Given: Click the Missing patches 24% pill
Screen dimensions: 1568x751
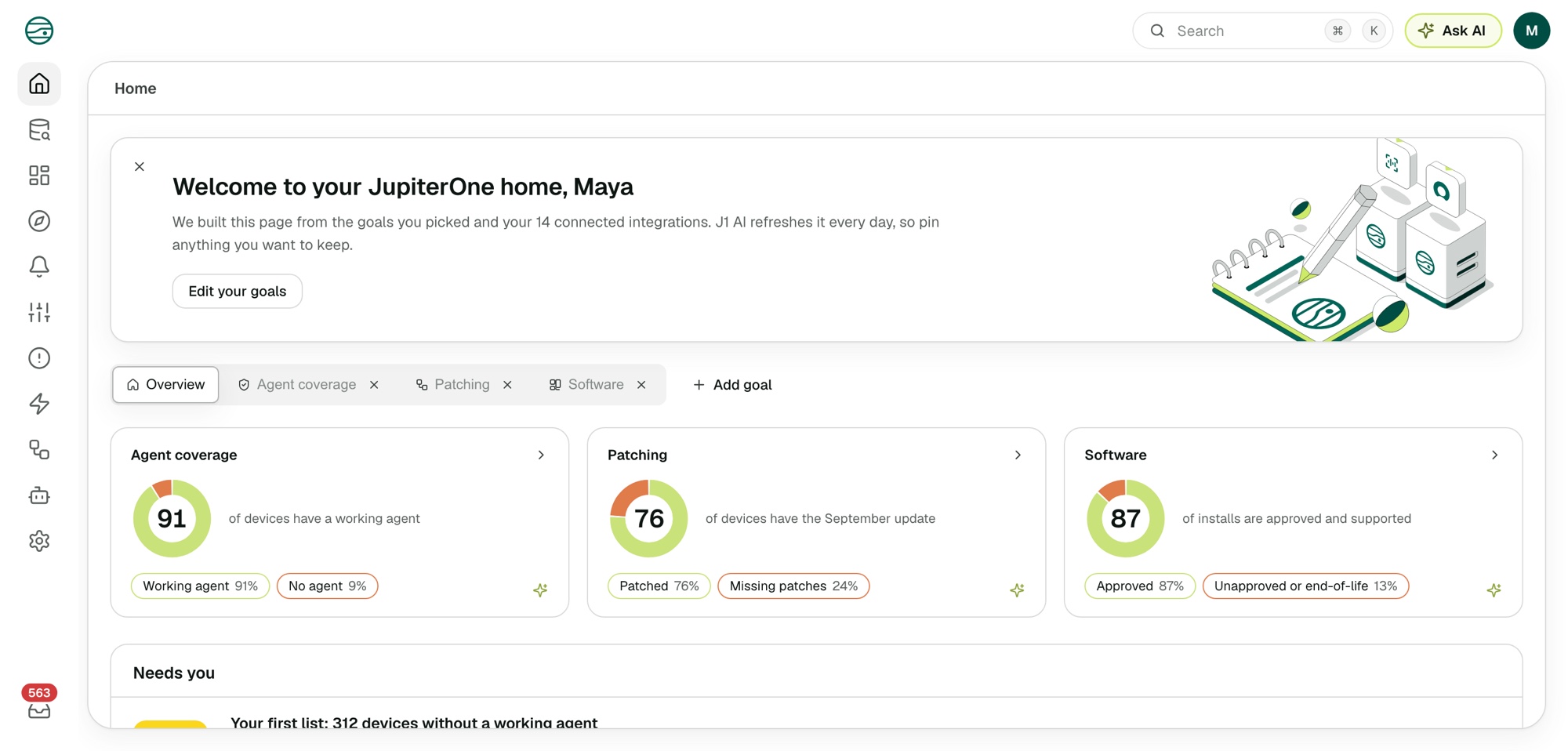Looking at the screenshot, I should [793, 586].
